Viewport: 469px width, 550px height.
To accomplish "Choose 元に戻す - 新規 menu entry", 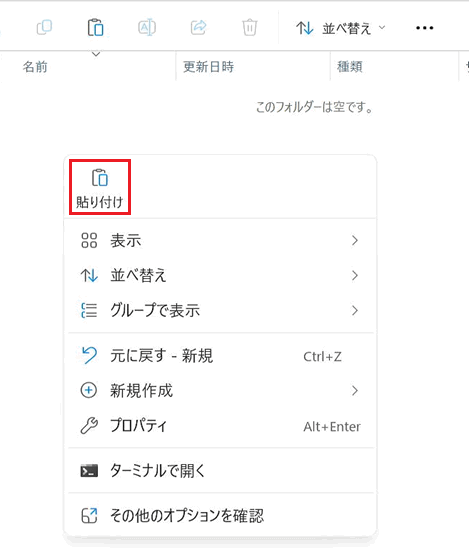I will tap(221, 356).
